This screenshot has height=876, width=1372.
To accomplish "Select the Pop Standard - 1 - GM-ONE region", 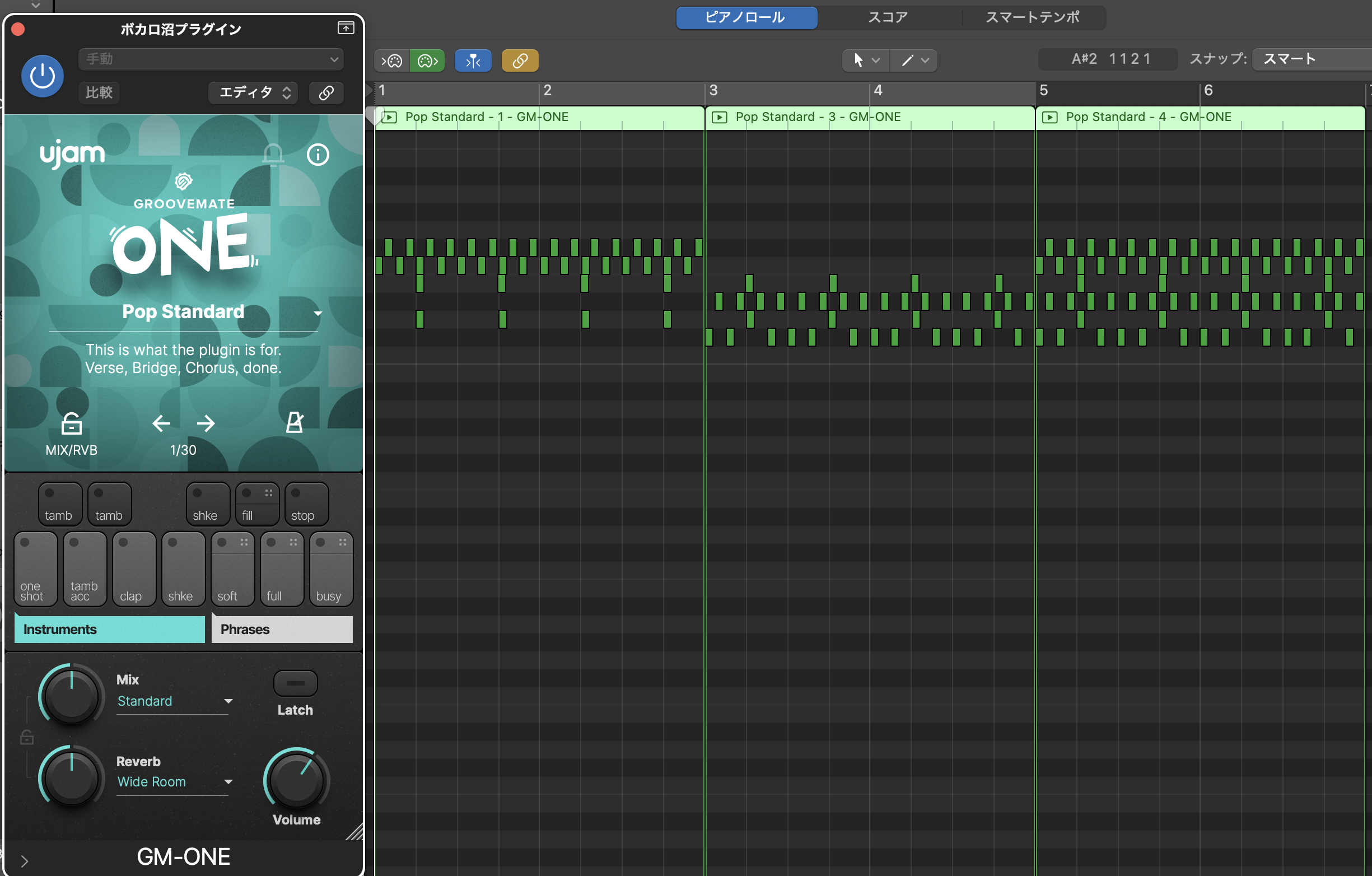I will pos(540,117).
